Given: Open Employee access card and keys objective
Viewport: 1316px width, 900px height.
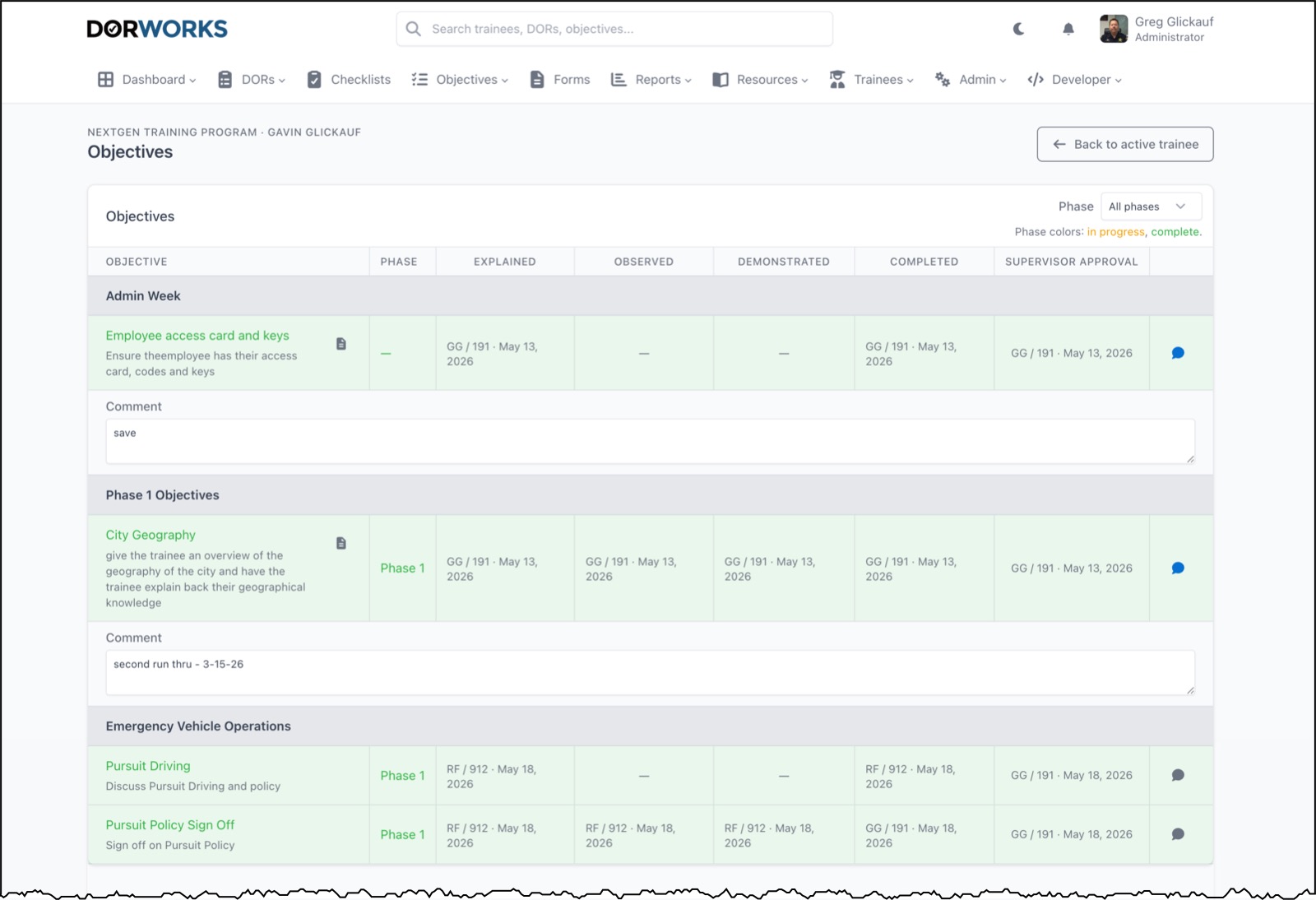Looking at the screenshot, I should click(197, 336).
